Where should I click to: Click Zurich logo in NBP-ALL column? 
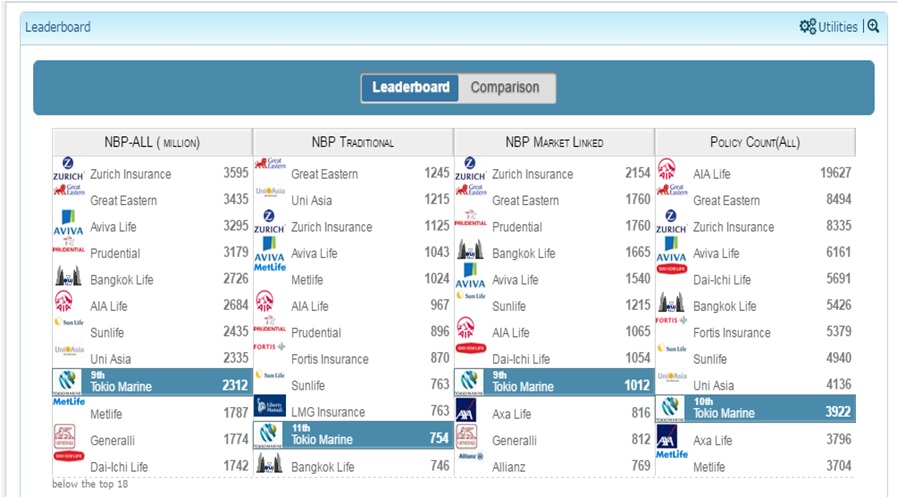[68, 169]
